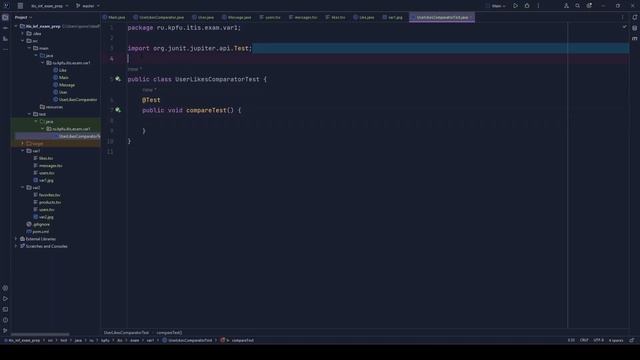Screen dimensions: 640x360
Task: Expand External Libraries node
Action: [x=16, y=239]
